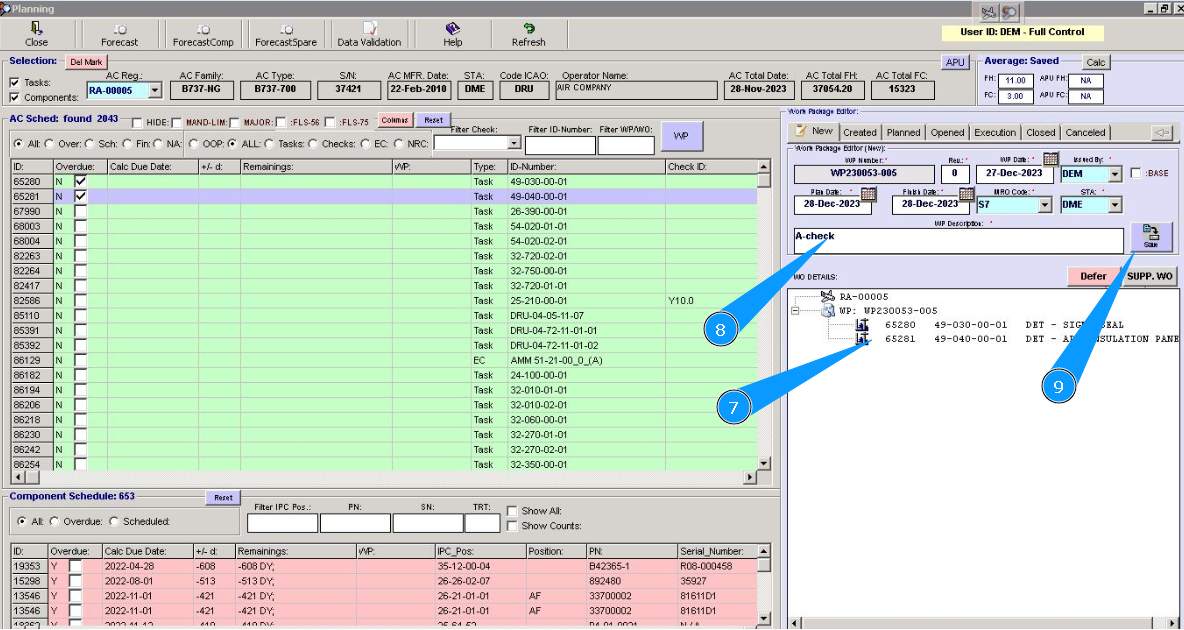Enable the BASE checkbox
The width and height of the screenshot is (1184, 630).
tap(1135, 174)
